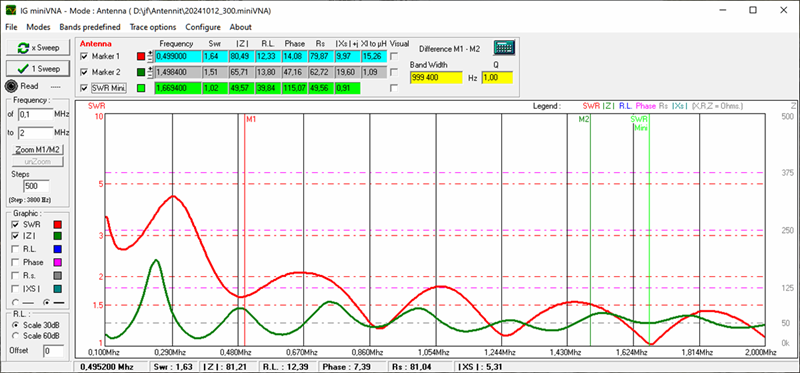Enable the Phase graphic checkbox
The height and width of the screenshot is (373, 800).
coord(15,263)
